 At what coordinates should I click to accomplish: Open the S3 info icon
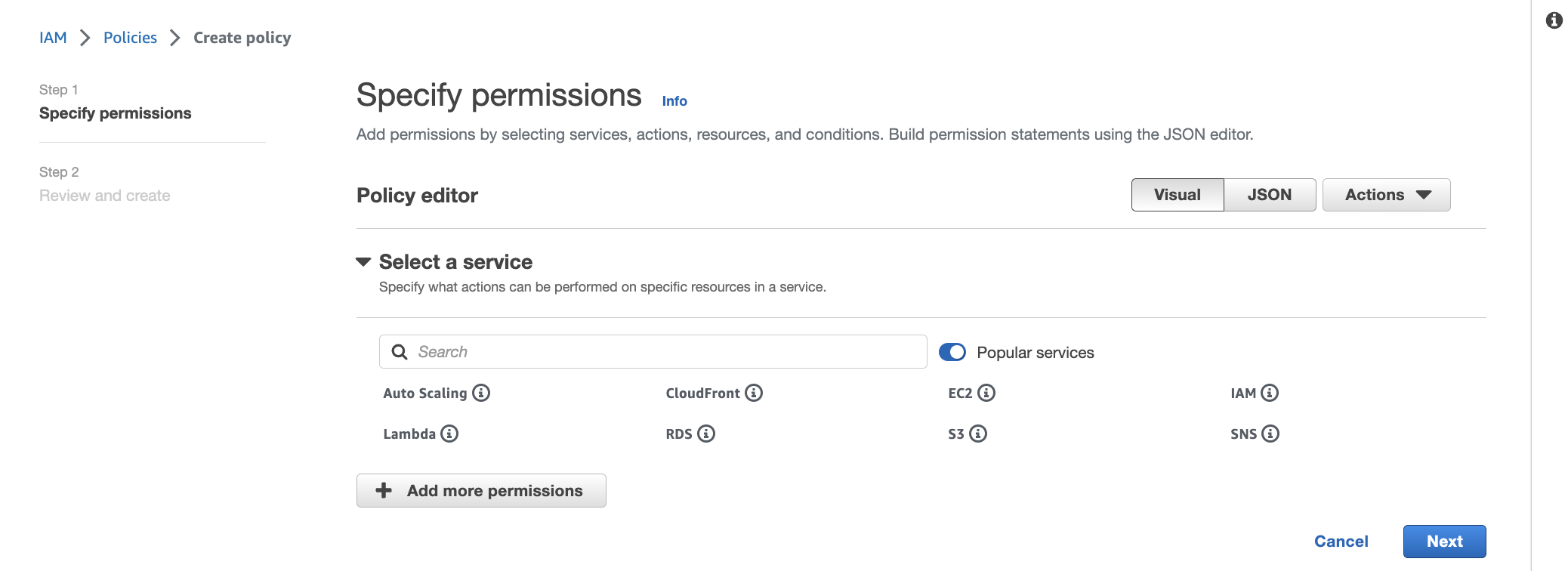click(978, 434)
